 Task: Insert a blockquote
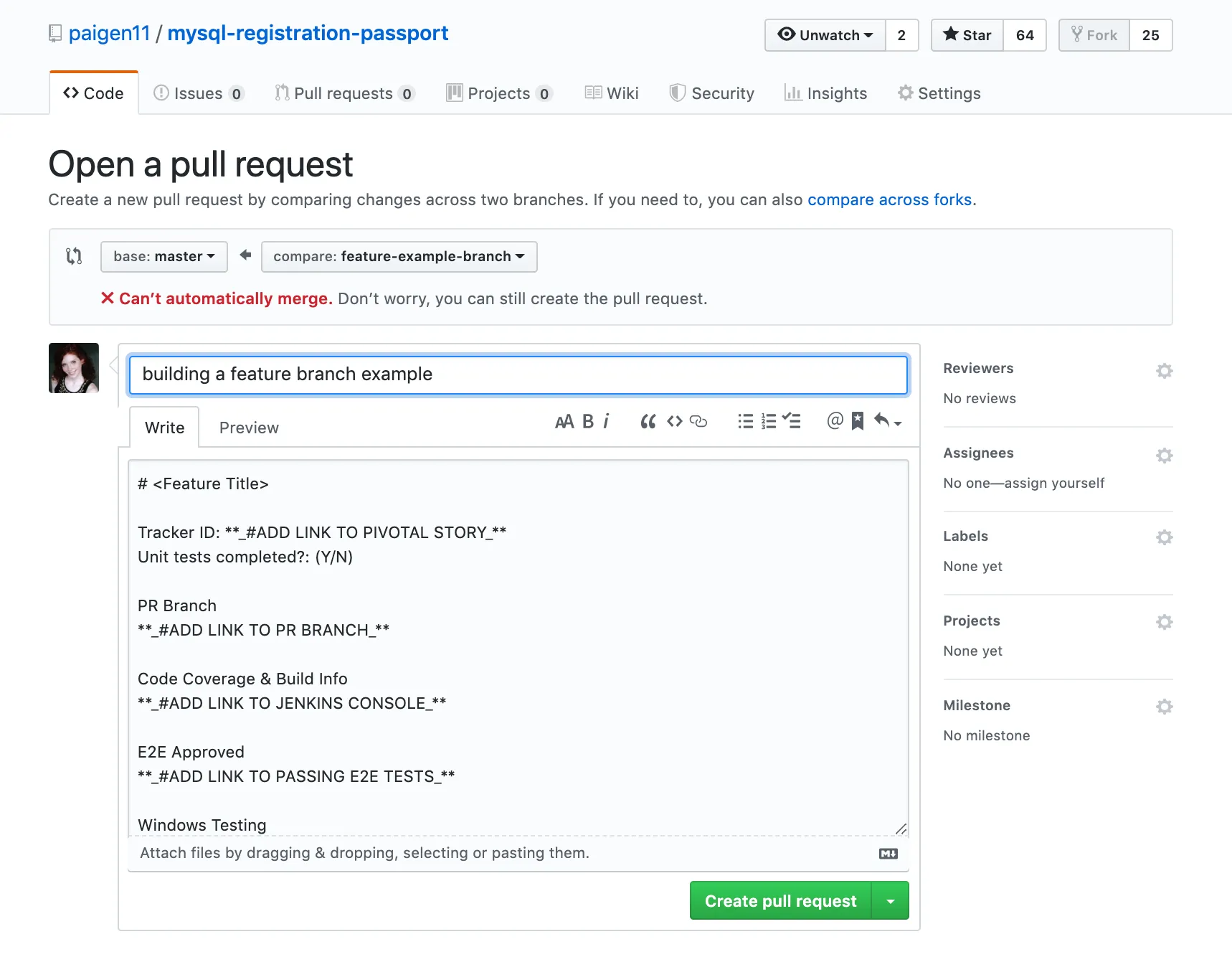click(x=648, y=421)
